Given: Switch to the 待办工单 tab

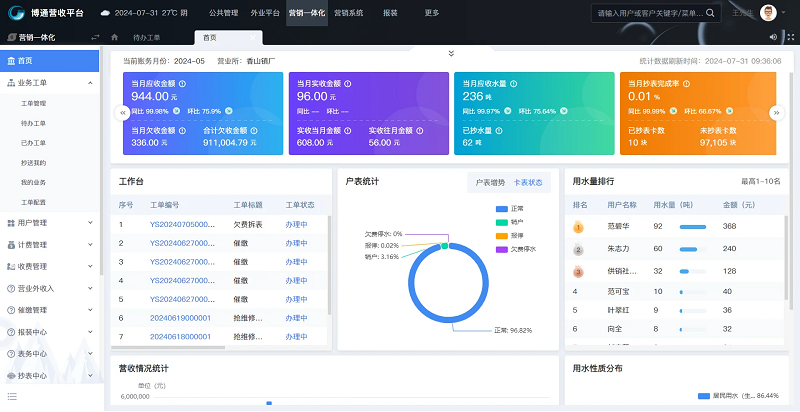Looking at the screenshot, I should (x=146, y=38).
